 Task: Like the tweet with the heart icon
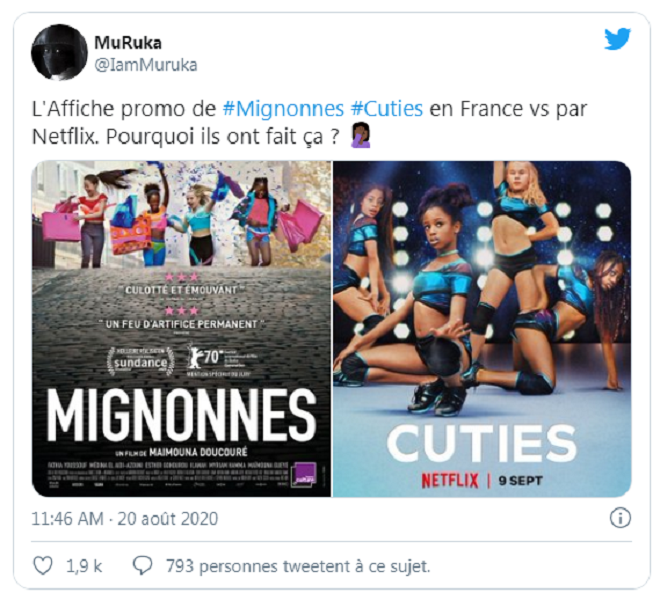pos(43,565)
